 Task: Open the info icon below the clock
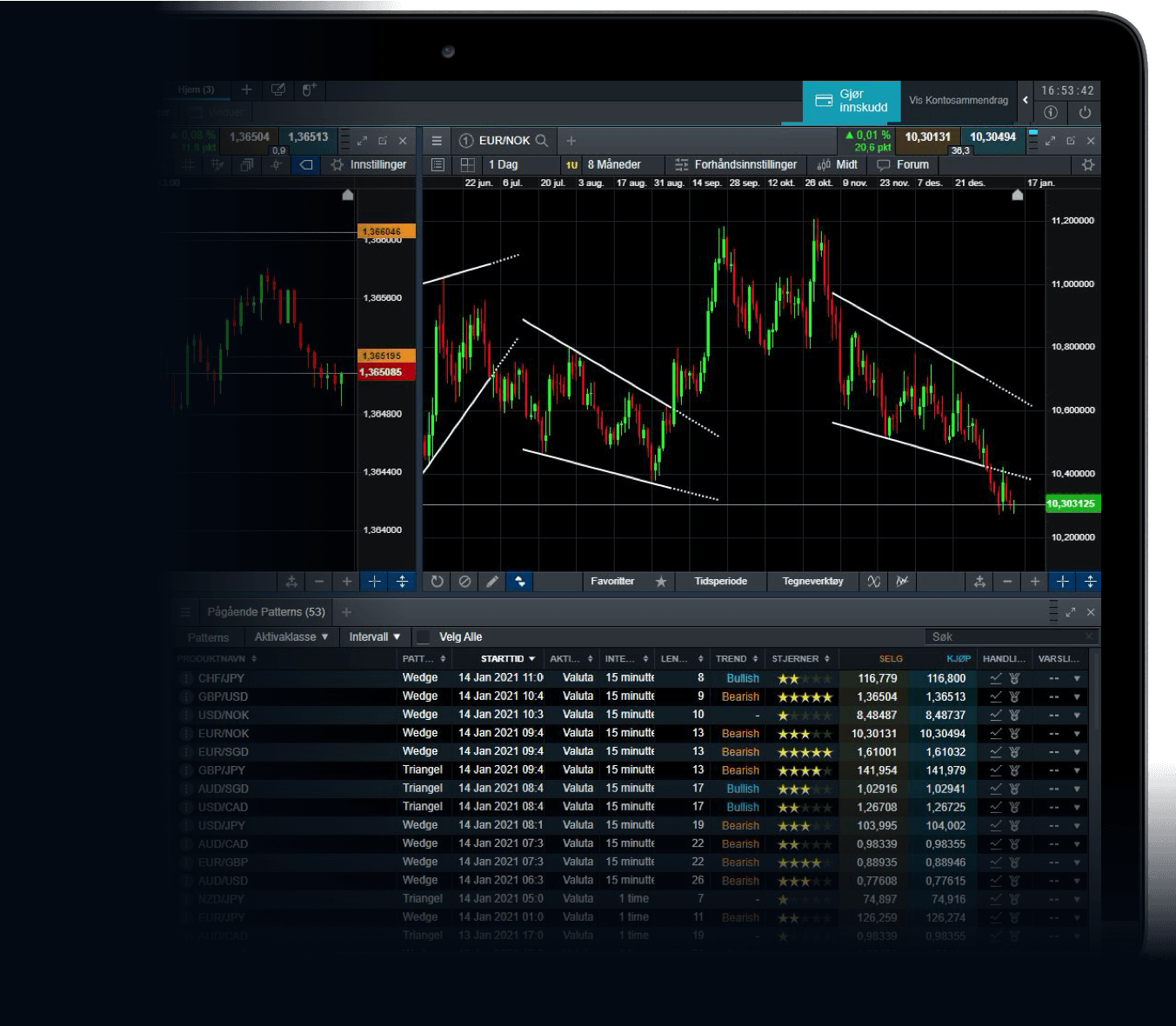[x=1051, y=112]
